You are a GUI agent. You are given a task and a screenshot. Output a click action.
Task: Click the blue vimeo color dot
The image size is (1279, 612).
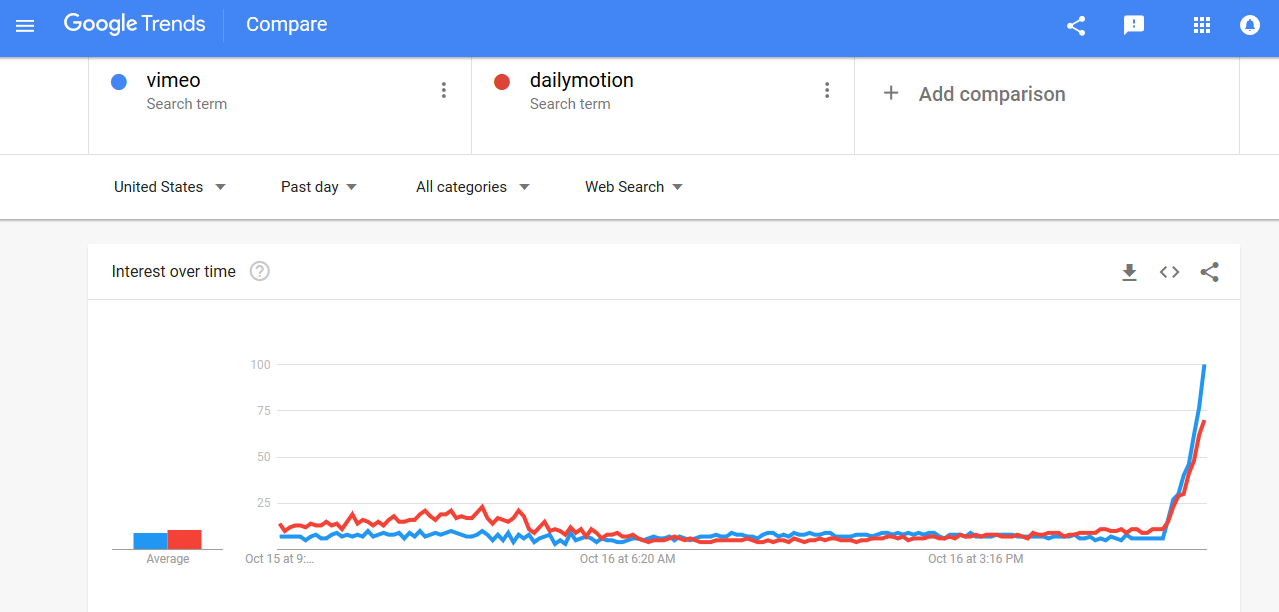click(119, 82)
